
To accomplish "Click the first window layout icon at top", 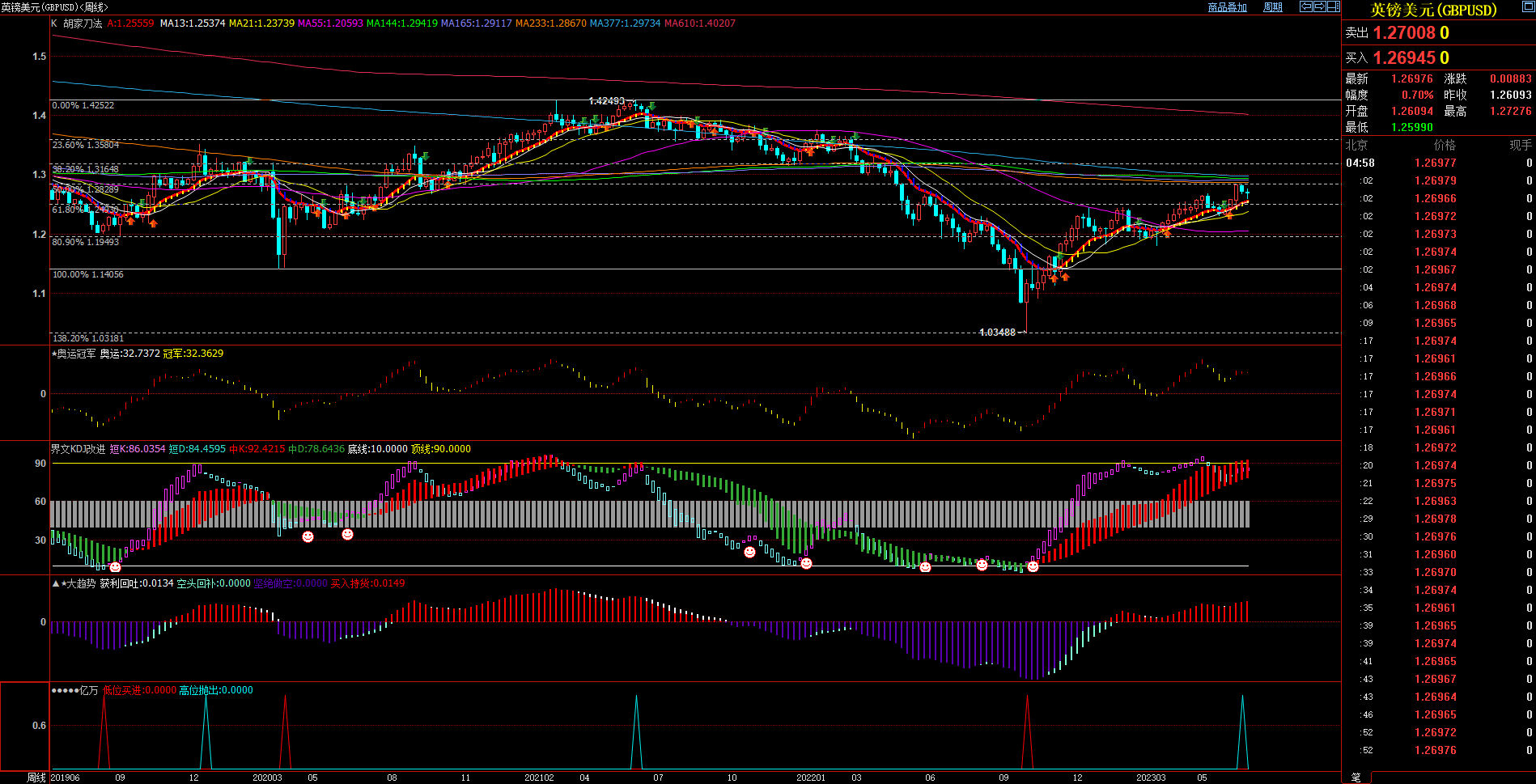I will pos(1306,6).
